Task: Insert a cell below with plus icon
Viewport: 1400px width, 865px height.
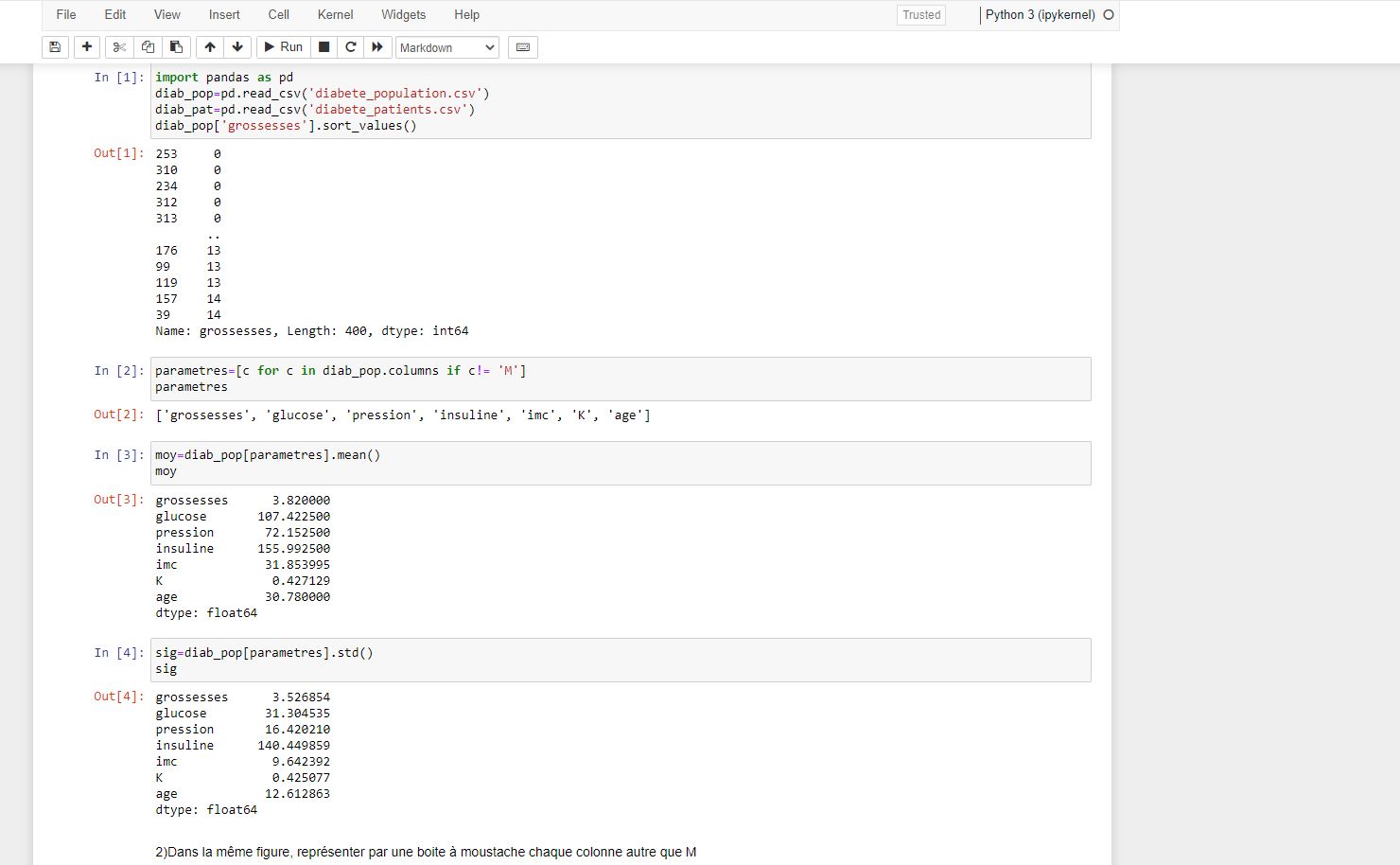Action: (x=87, y=47)
